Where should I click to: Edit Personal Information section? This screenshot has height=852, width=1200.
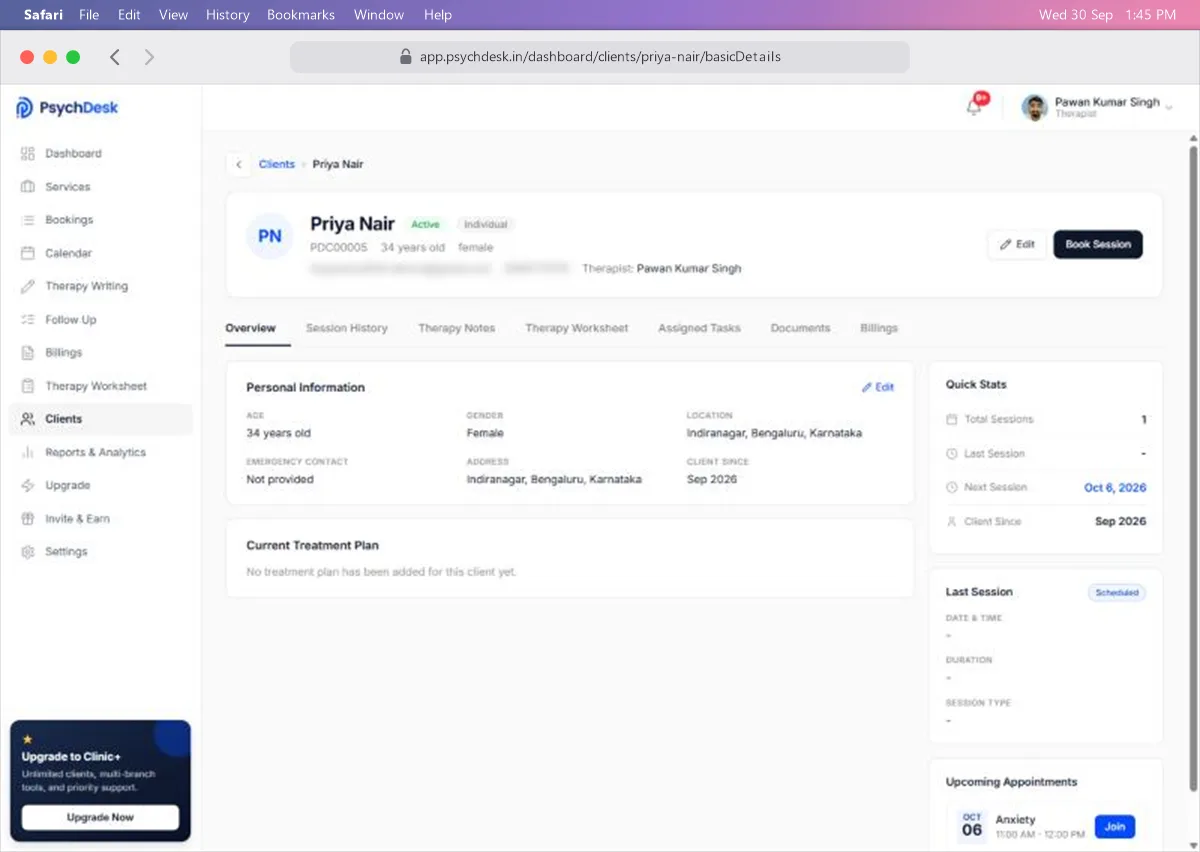click(878, 387)
